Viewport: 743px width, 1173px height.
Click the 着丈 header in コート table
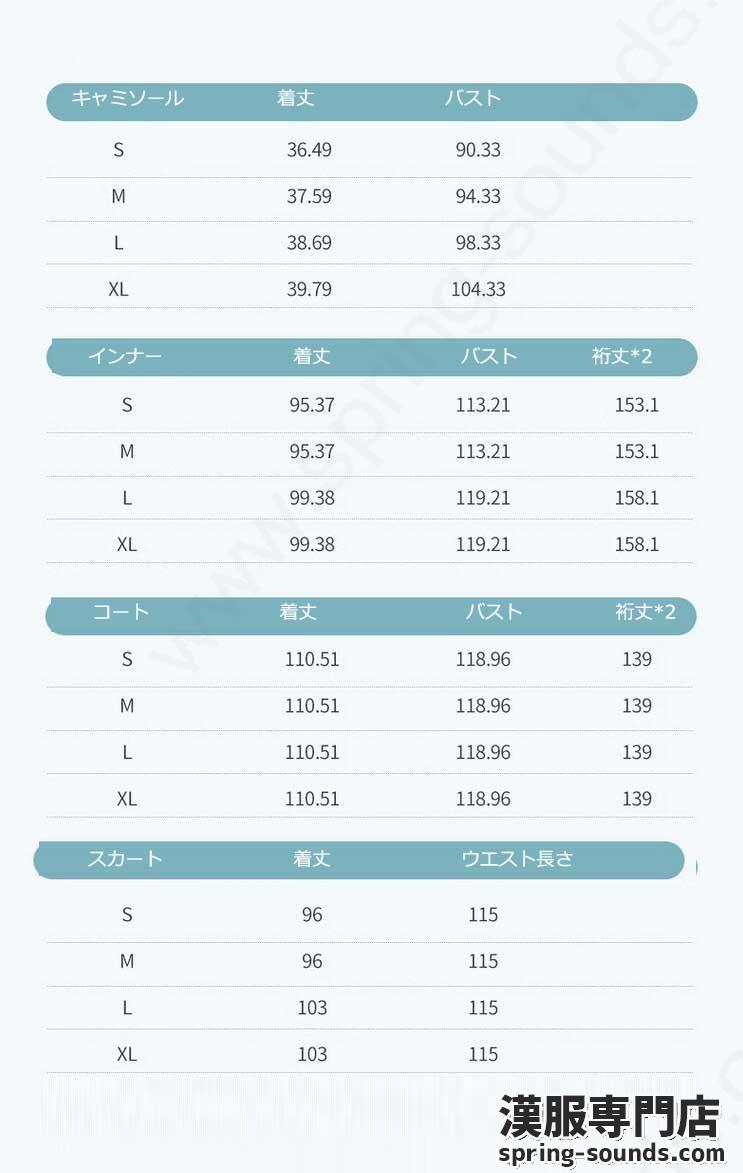tap(298, 612)
